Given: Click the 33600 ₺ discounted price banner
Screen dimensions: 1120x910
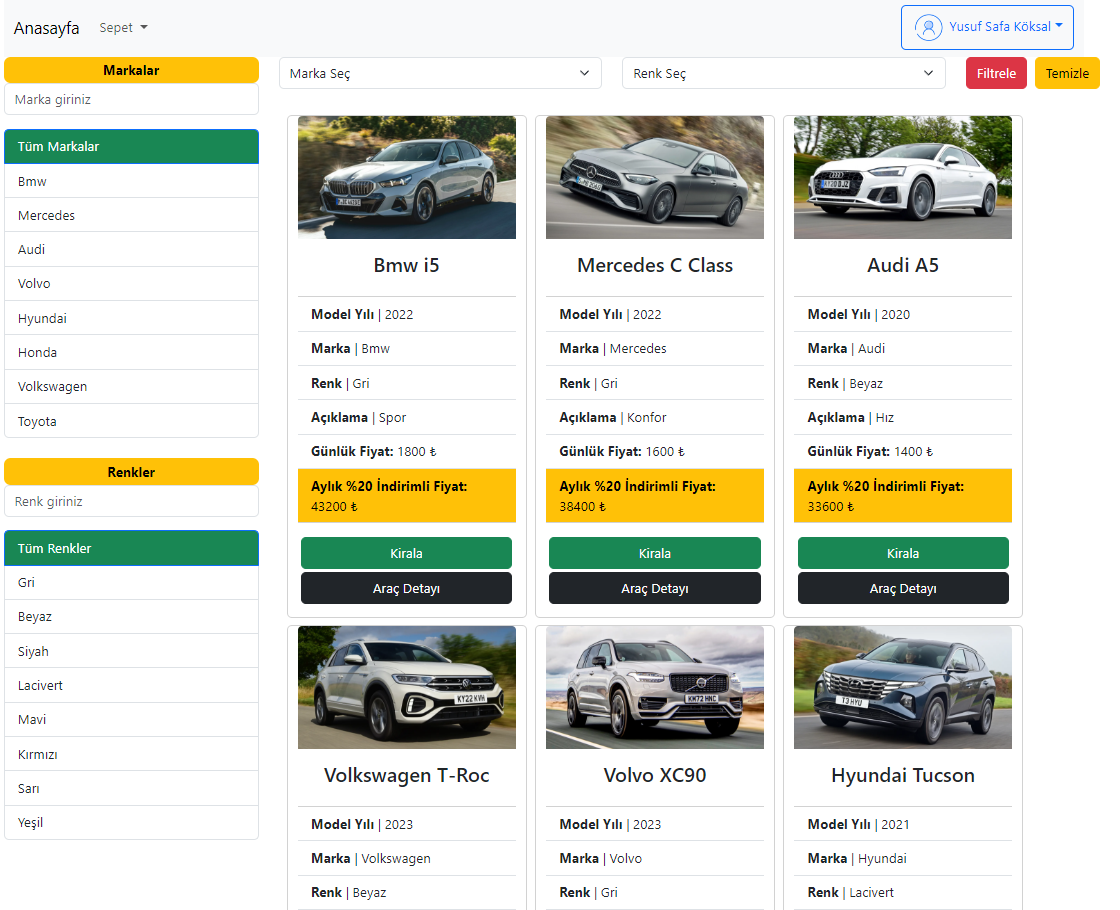Looking at the screenshot, I should (x=903, y=496).
